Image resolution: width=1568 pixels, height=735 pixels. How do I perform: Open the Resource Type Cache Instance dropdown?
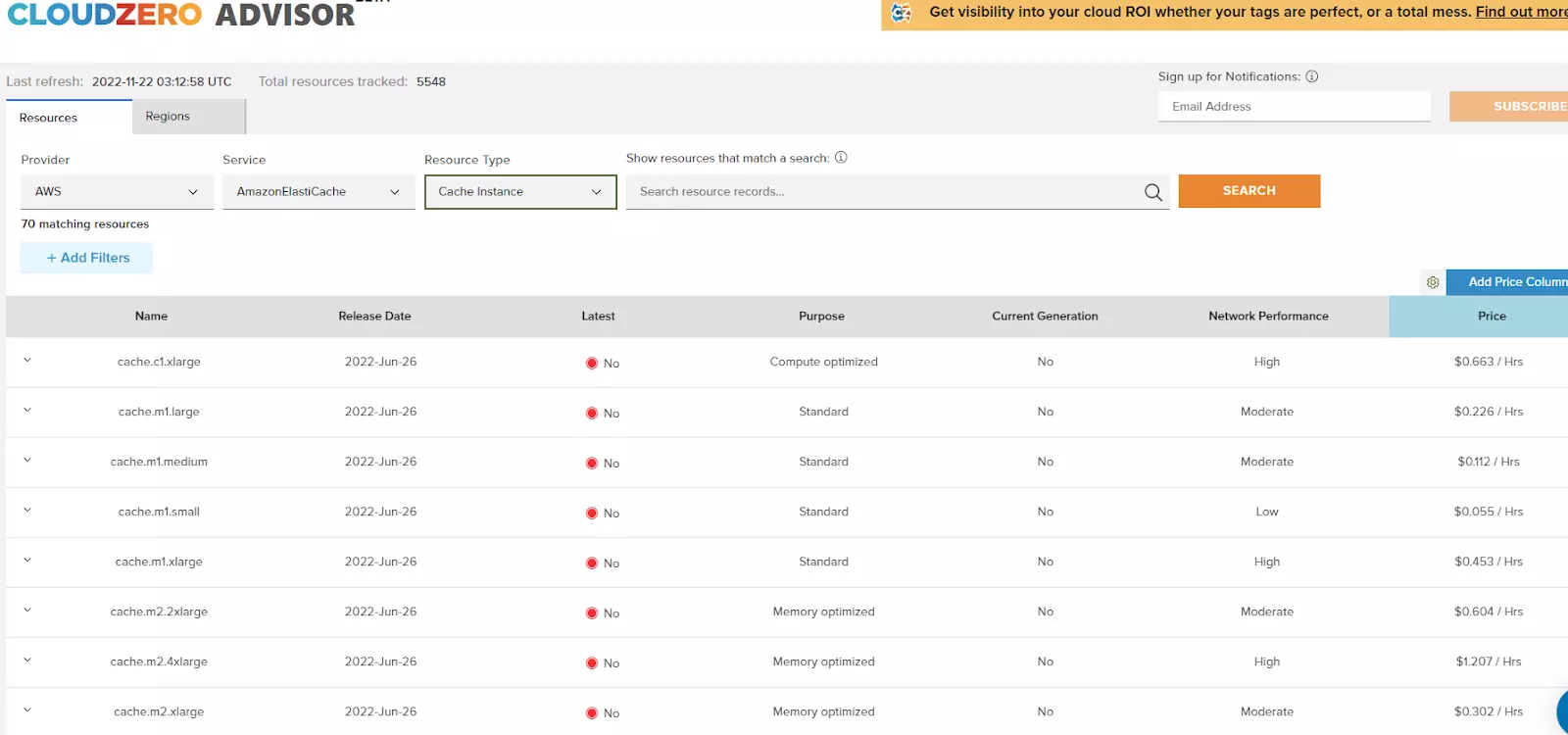pos(520,192)
